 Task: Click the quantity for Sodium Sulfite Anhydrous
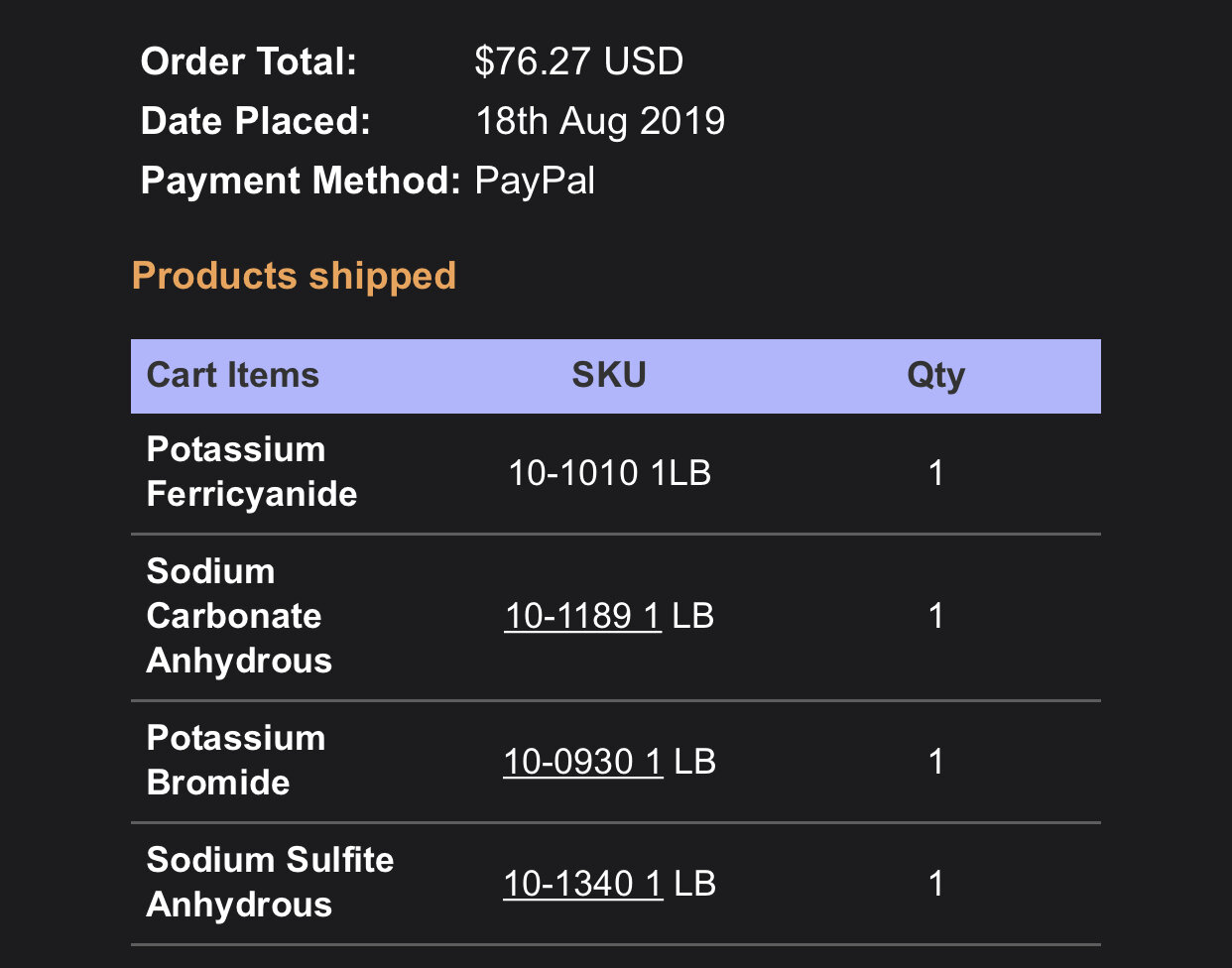click(x=935, y=884)
